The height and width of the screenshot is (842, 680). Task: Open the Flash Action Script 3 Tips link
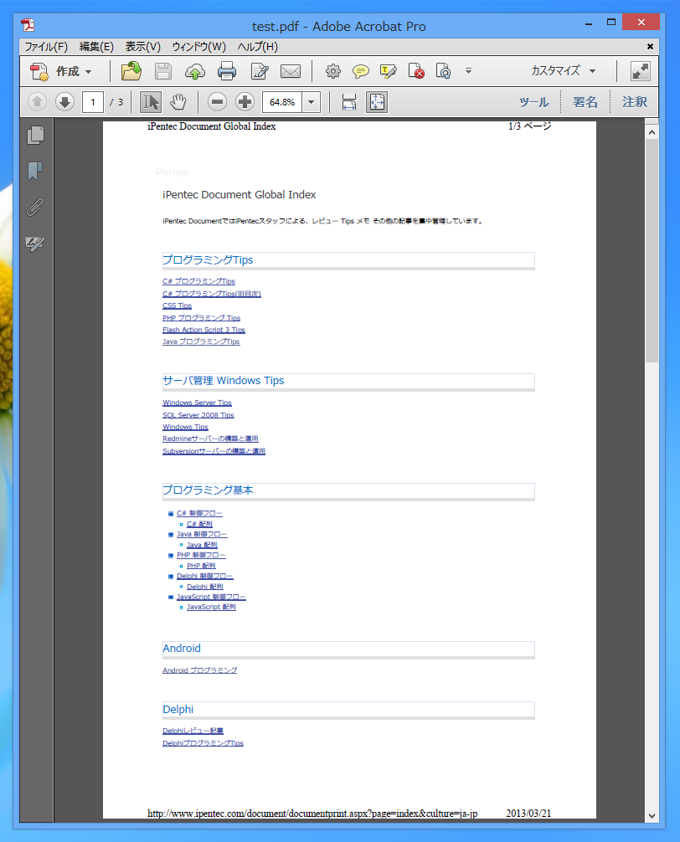[204, 330]
